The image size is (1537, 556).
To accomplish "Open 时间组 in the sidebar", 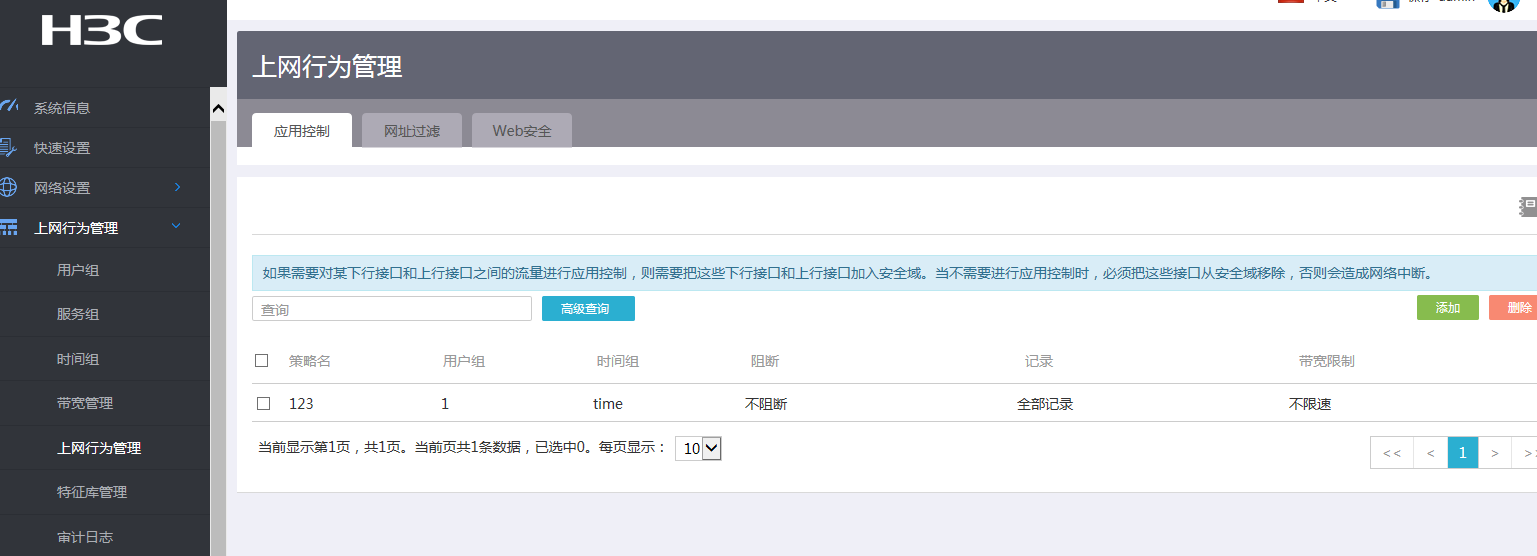I will click(78, 359).
